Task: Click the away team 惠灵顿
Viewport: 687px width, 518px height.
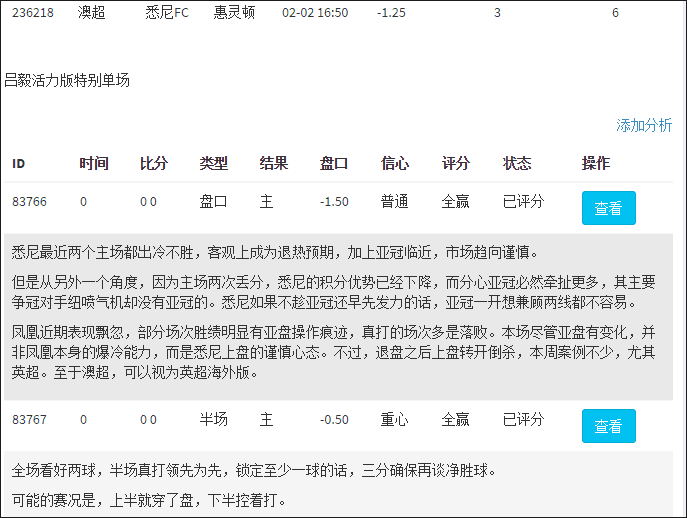Action: (234, 13)
